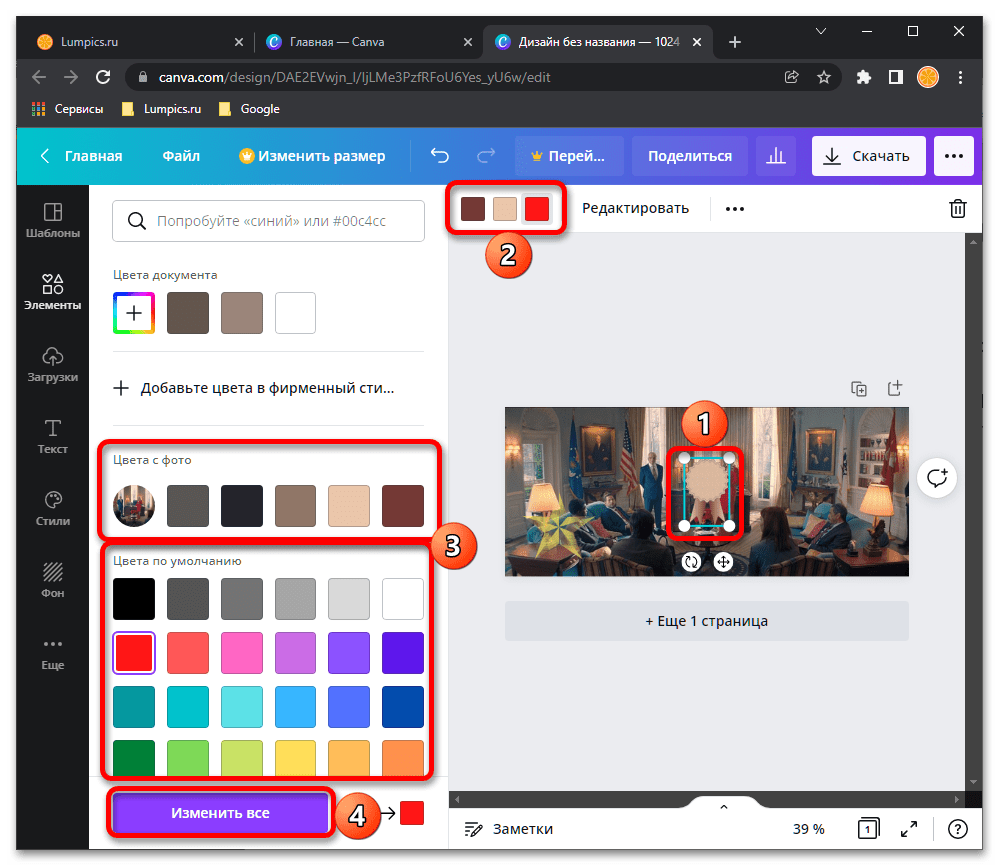Click the 39 % zoom level
999x866 pixels.
[x=809, y=829]
